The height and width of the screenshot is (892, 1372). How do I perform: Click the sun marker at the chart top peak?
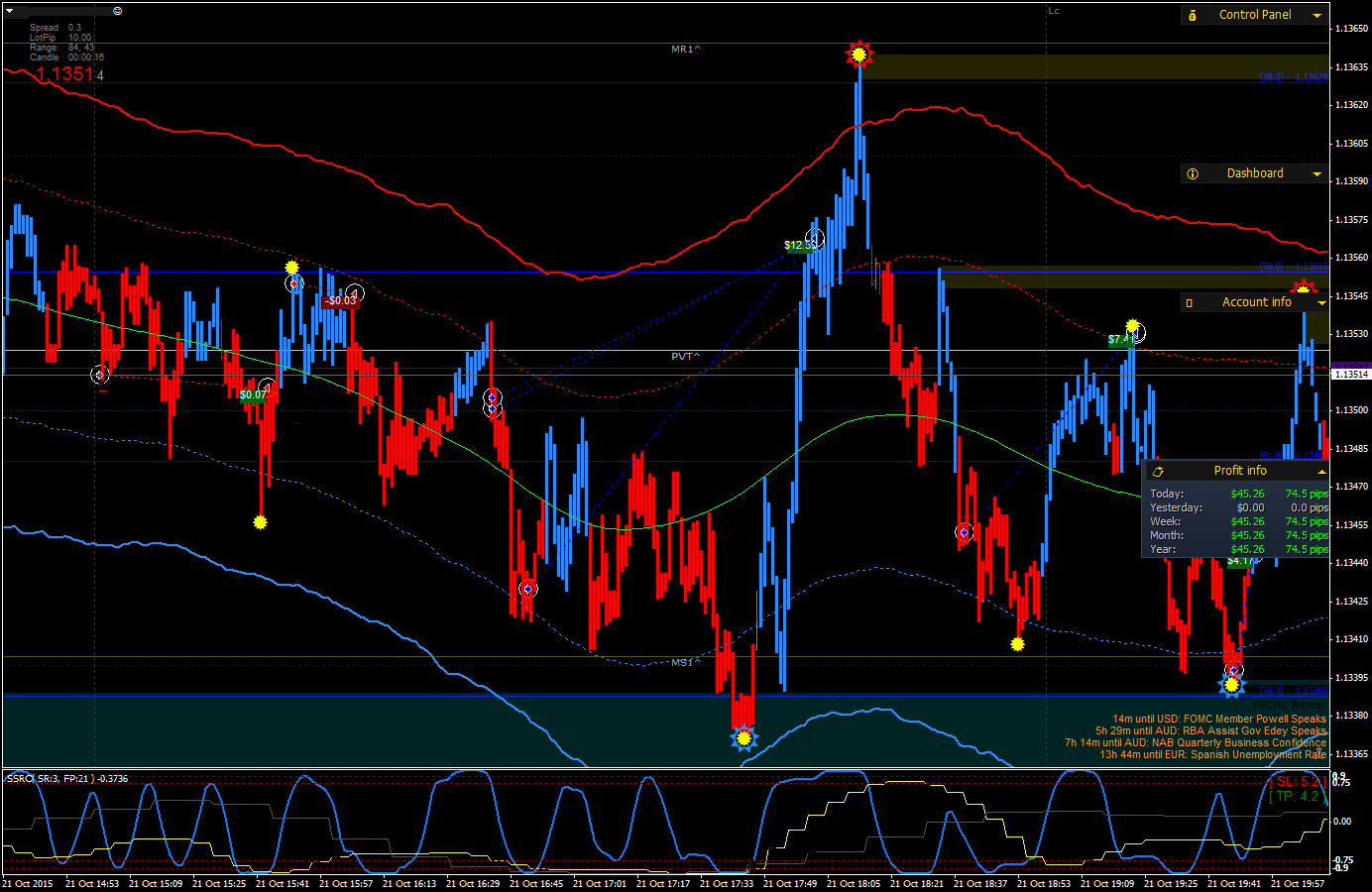tap(858, 55)
